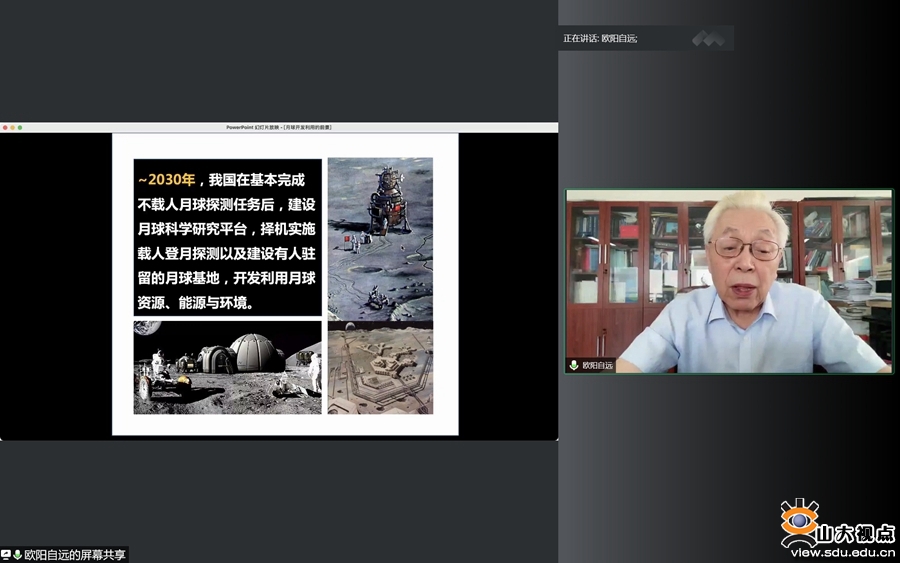Click the screen share icon at bottom left
Viewport: 900px width, 563px height.
[6, 554]
